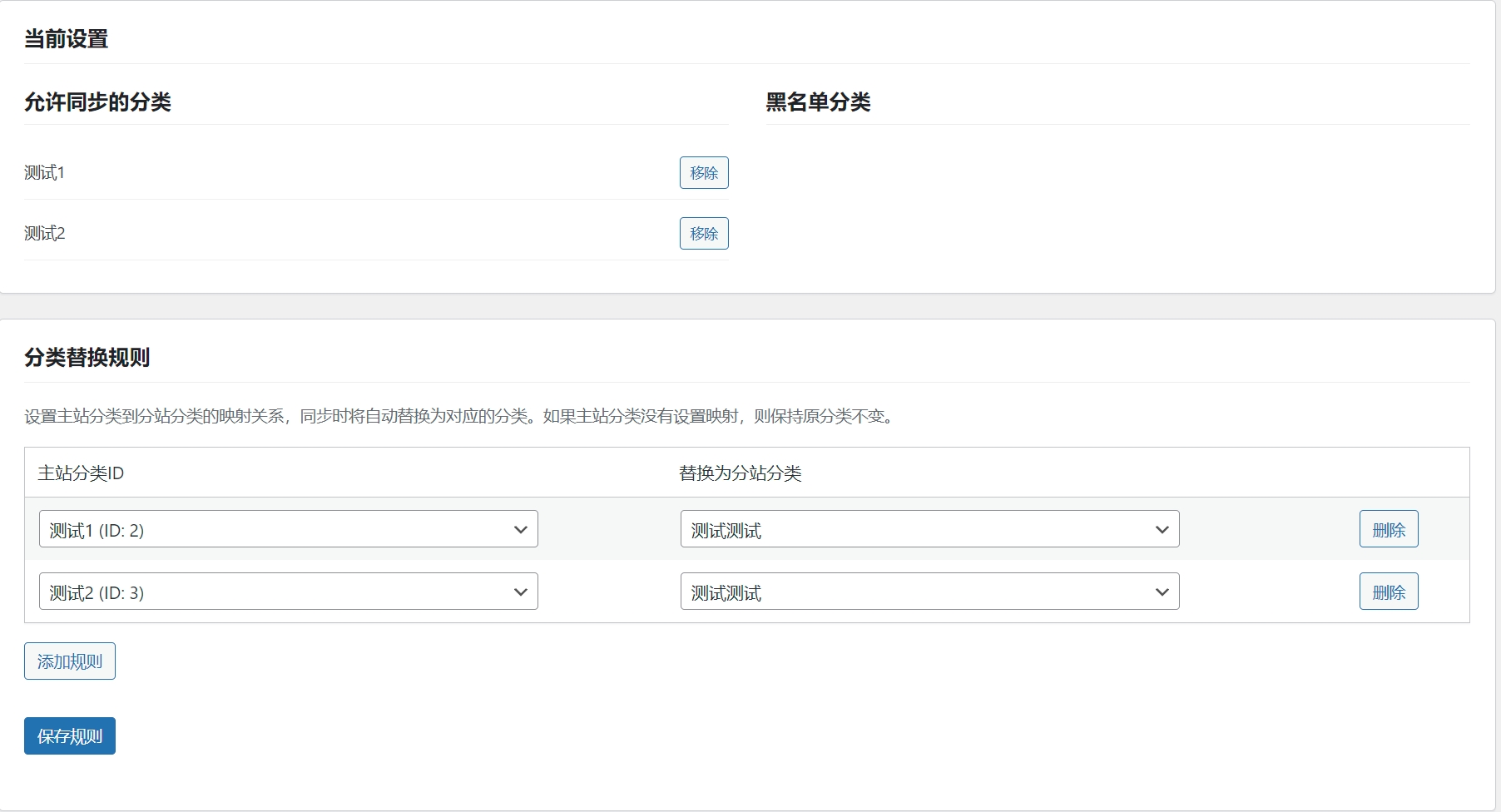Click the 当前设置 section heading
1501x812 pixels.
point(67,39)
